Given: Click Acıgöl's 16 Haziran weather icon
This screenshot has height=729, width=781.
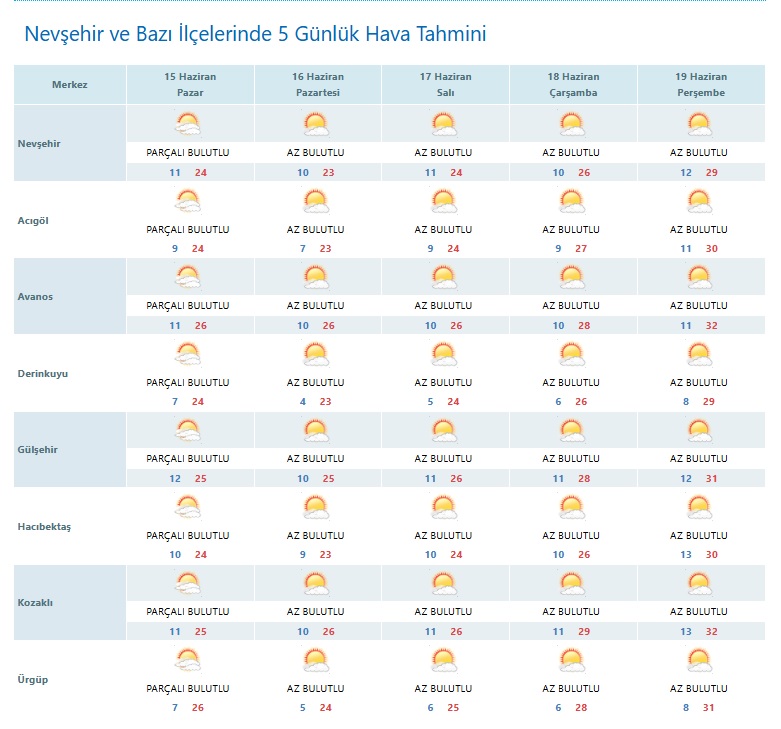Looking at the screenshot, I should [x=316, y=201].
